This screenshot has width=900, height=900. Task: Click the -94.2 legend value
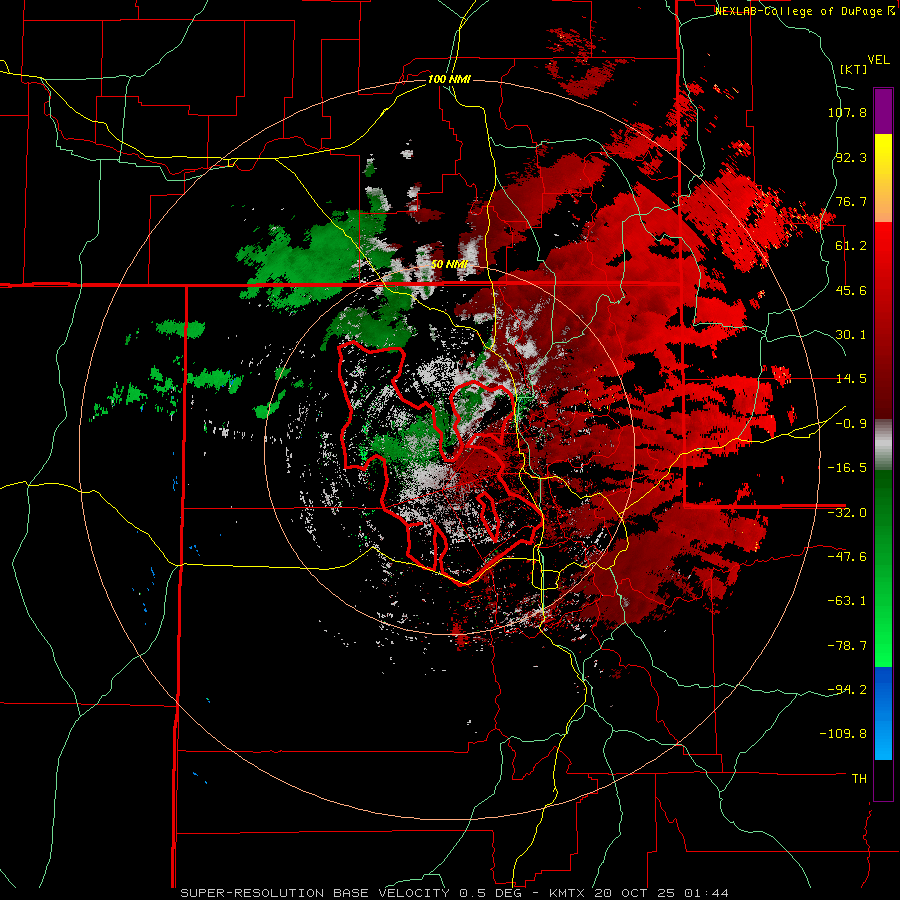click(847, 690)
